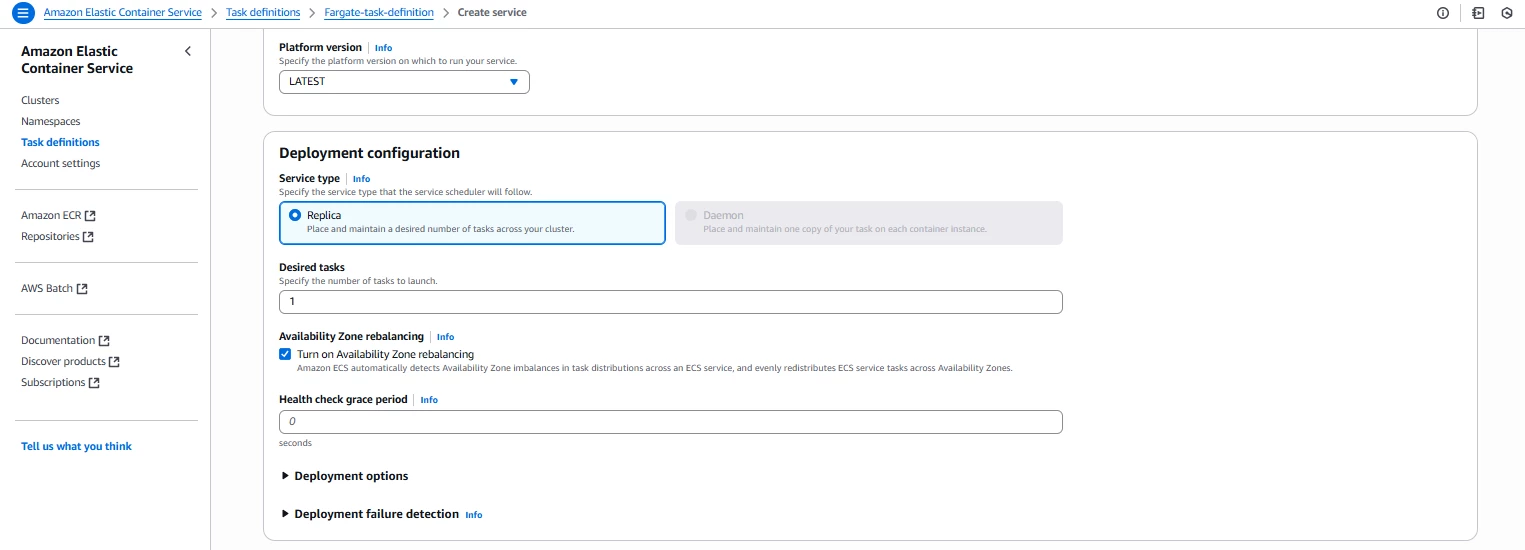
Task: Open Info for Health check grace period
Action: [429, 400]
